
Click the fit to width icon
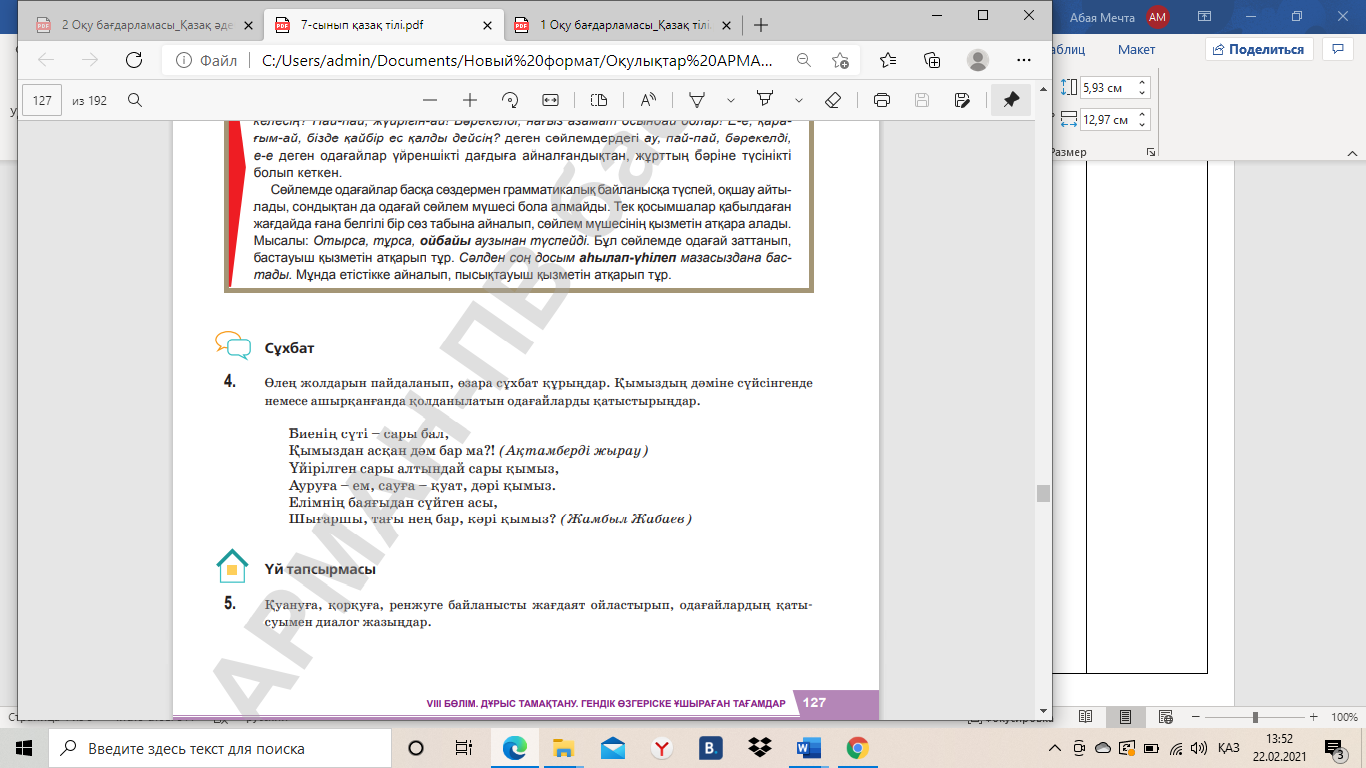tap(550, 100)
